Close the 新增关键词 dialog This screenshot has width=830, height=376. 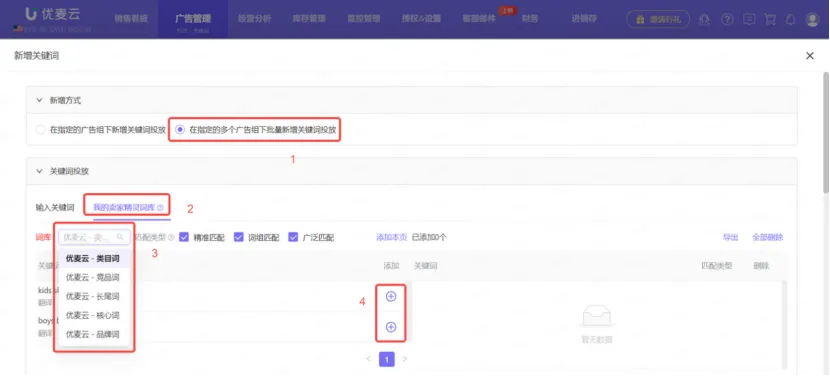(809, 56)
